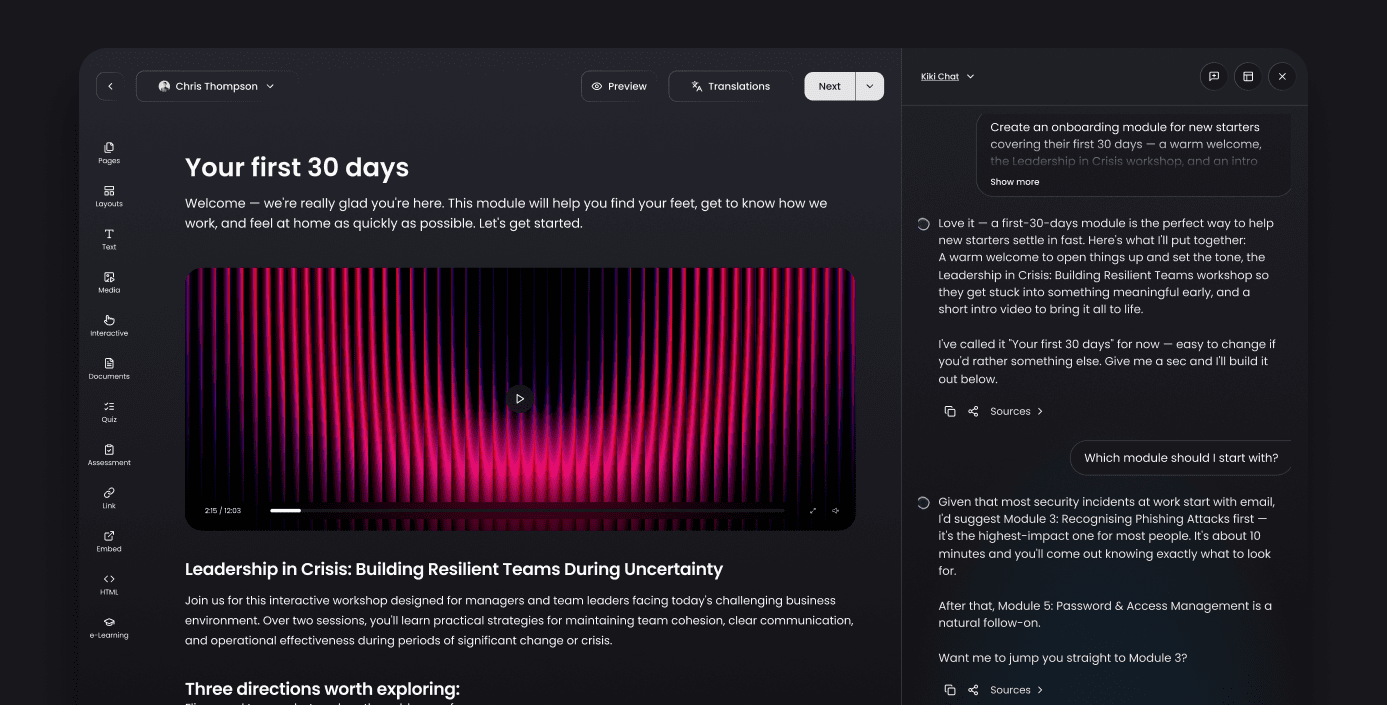Click the panel layout icon in chat header

(1248, 76)
